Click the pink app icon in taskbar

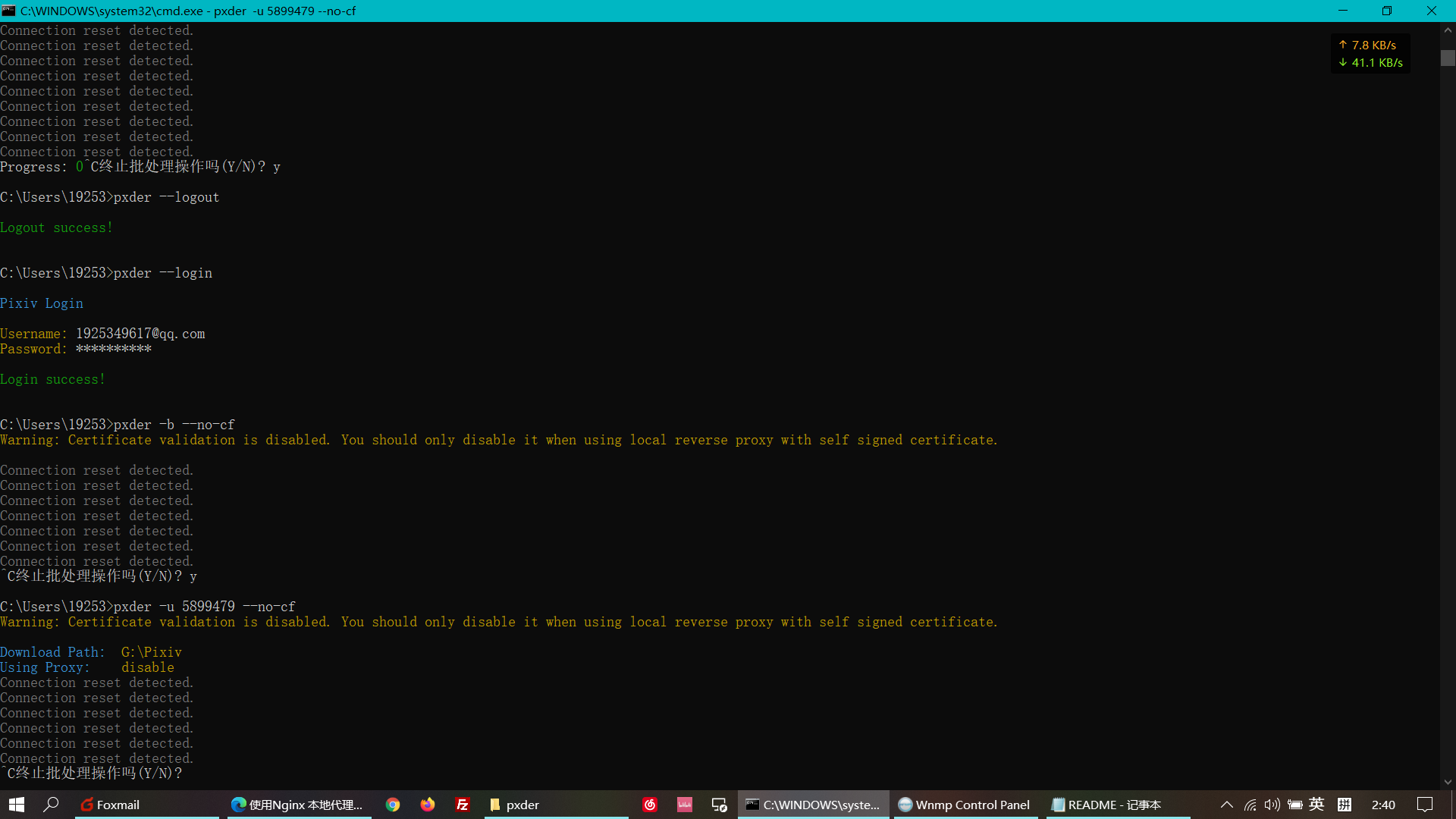click(x=685, y=805)
